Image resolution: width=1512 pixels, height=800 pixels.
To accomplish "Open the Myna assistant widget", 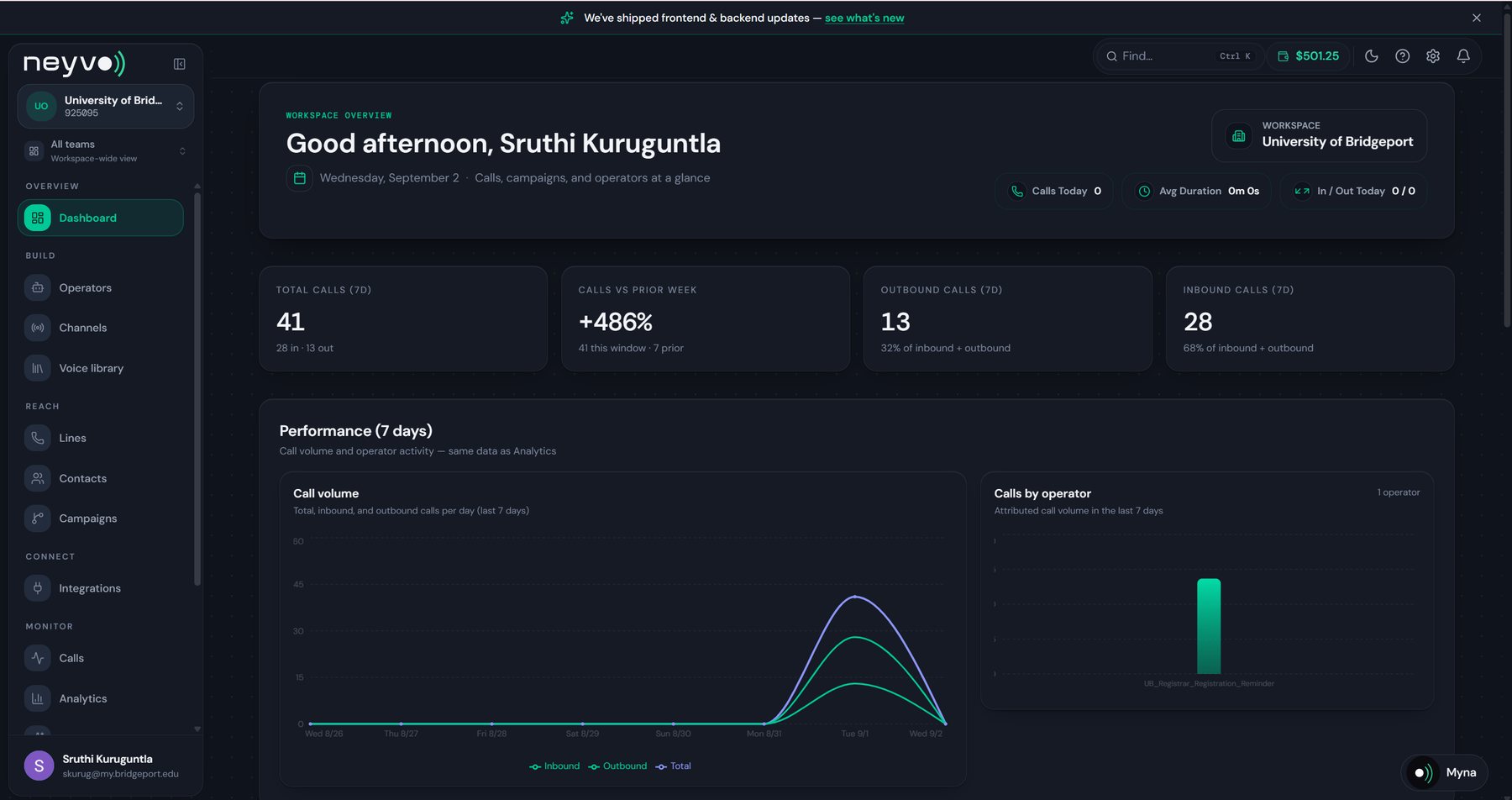I will click(x=1444, y=772).
